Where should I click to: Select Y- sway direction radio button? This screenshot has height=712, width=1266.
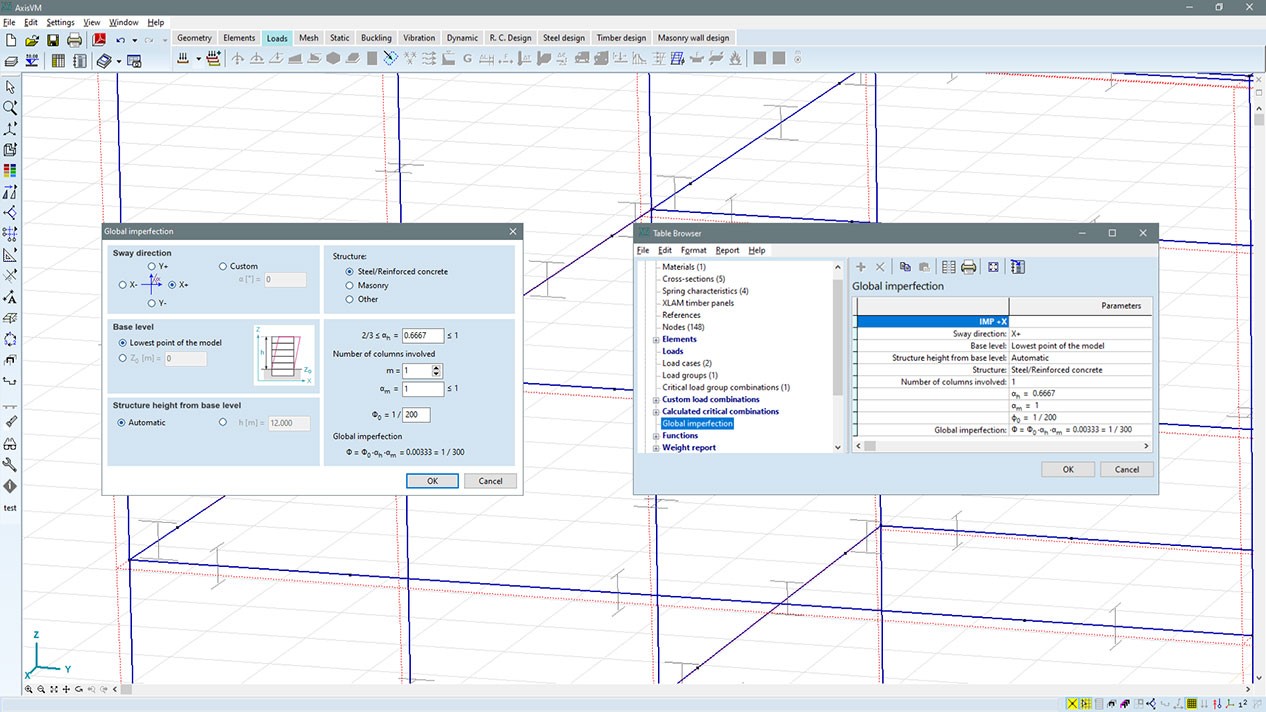(x=152, y=303)
